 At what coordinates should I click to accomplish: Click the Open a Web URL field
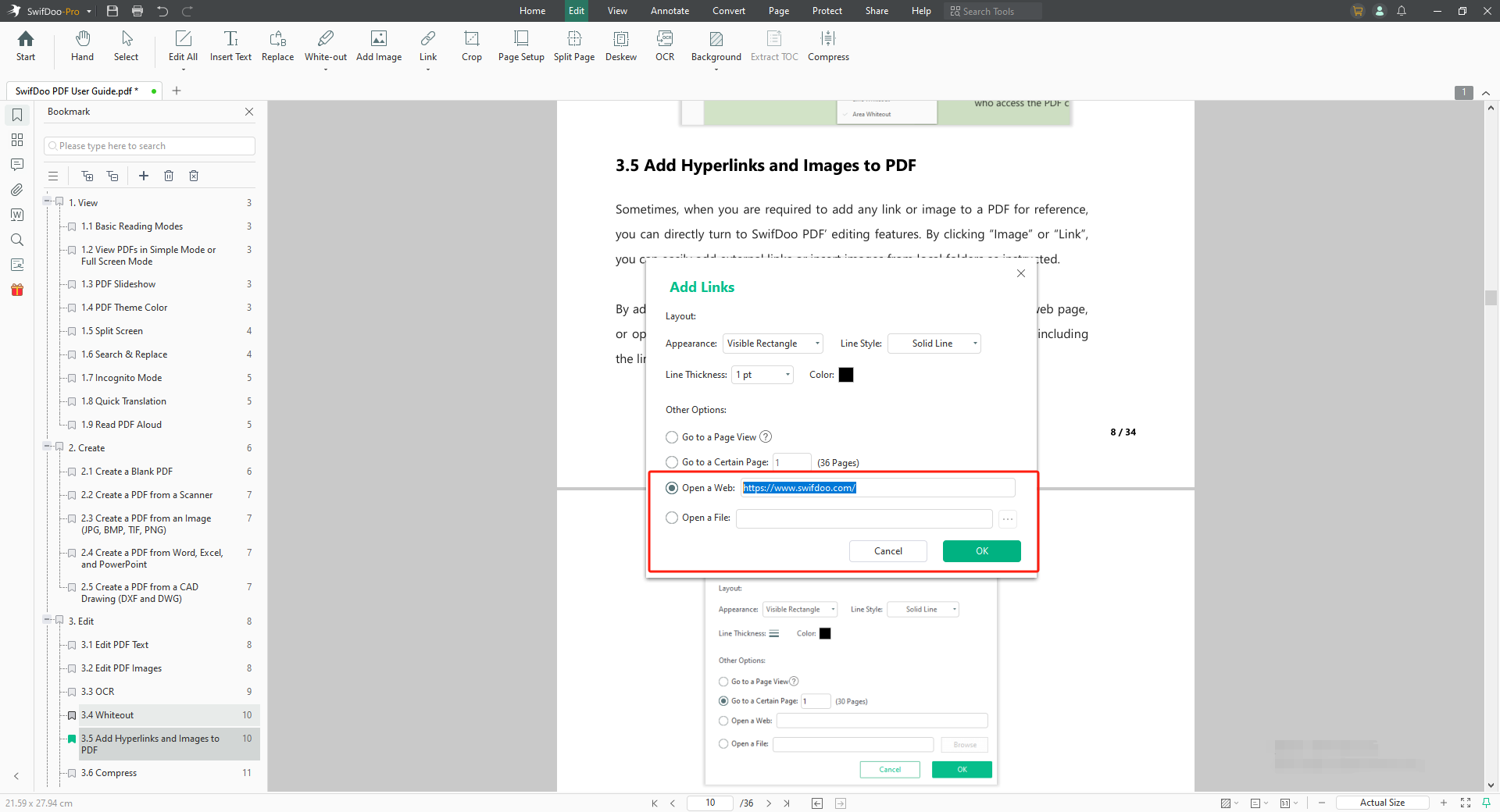point(877,487)
